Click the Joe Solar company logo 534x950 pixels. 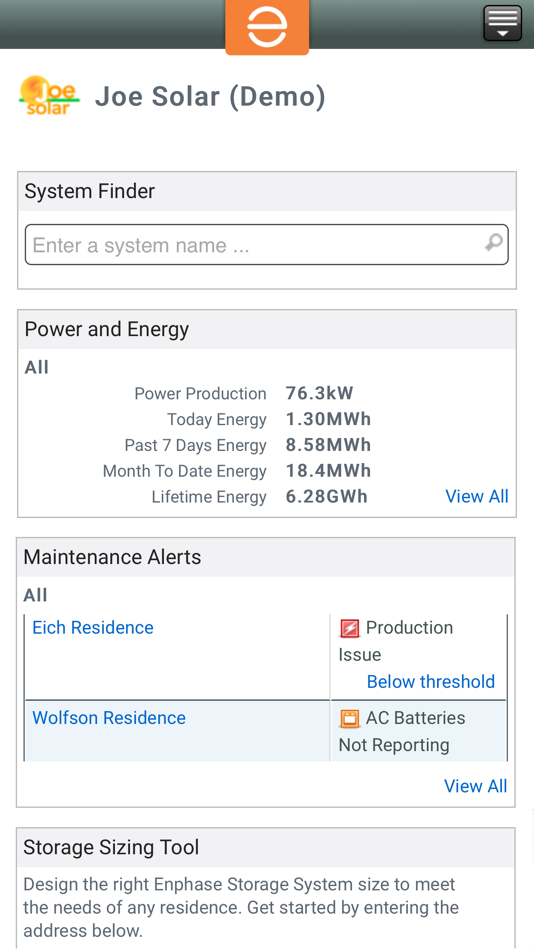[50, 96]
